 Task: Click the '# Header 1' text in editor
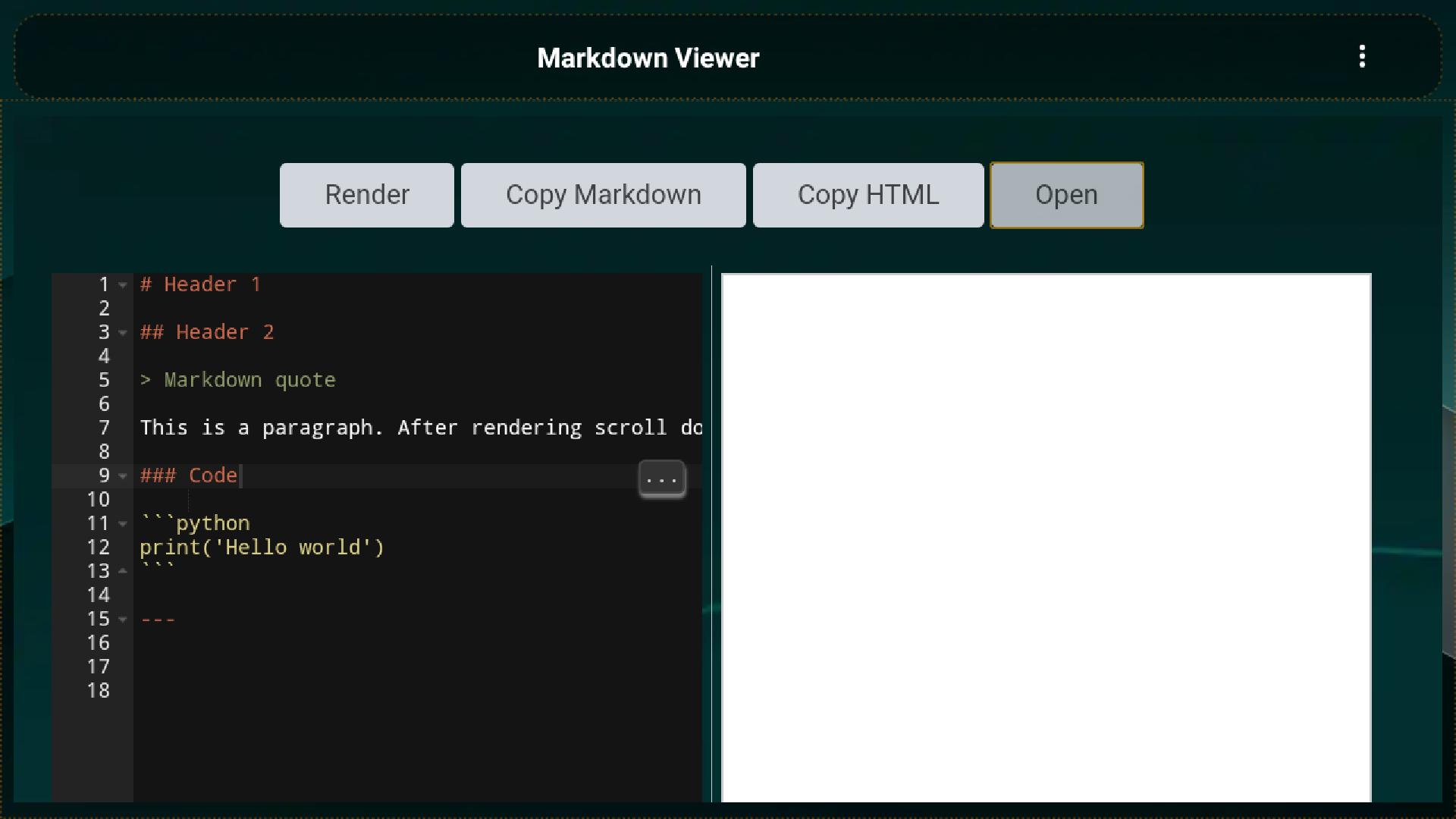pos(200,284)
